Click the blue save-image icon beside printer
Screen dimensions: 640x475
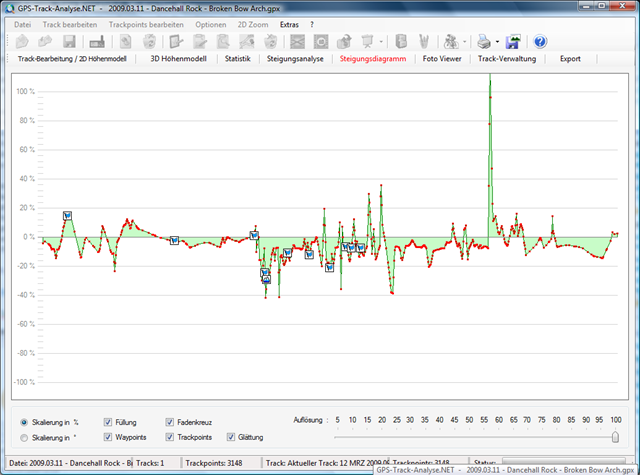tap(513, 42)
